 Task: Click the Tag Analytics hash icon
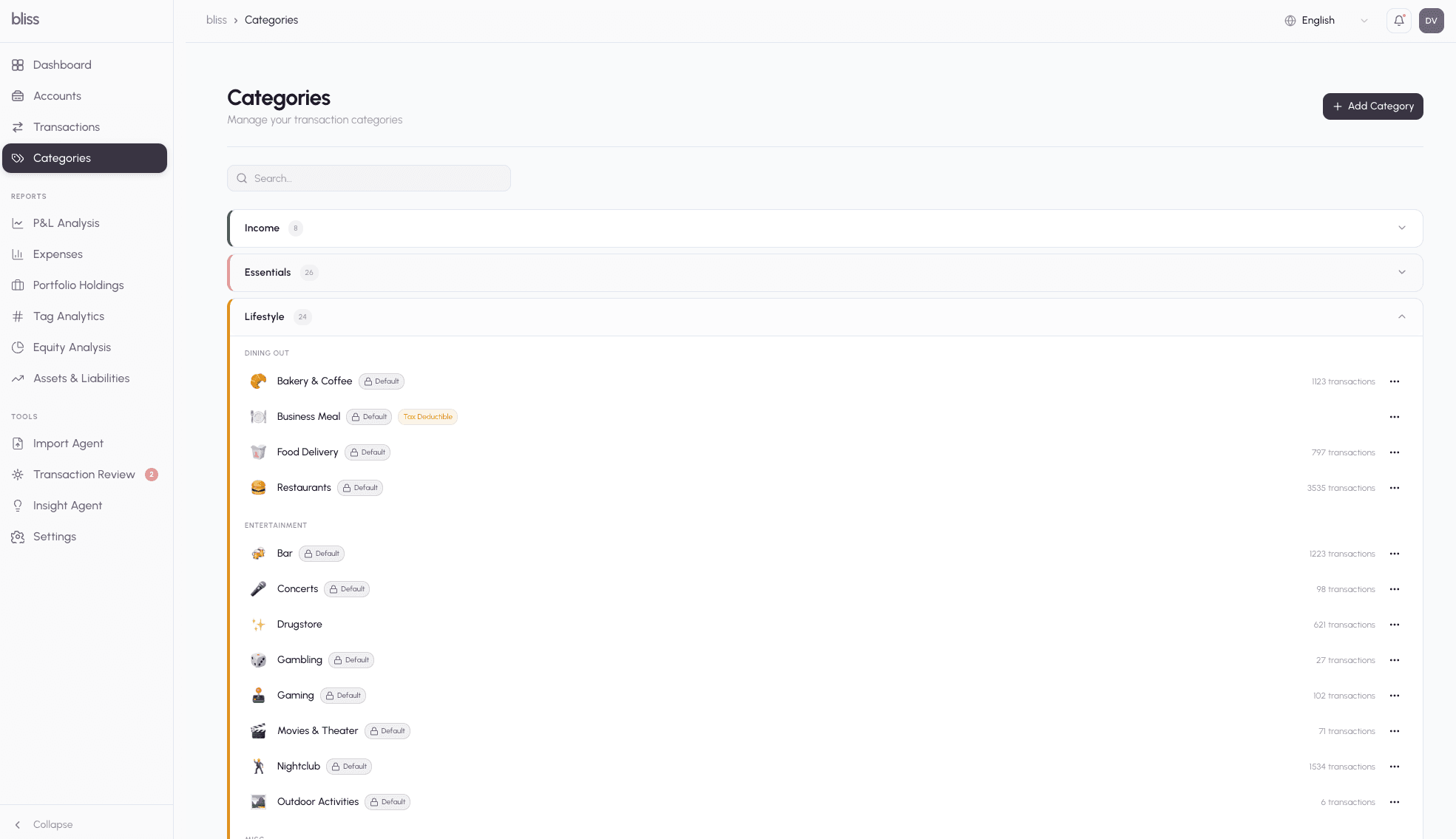click(x=18, y=316)
